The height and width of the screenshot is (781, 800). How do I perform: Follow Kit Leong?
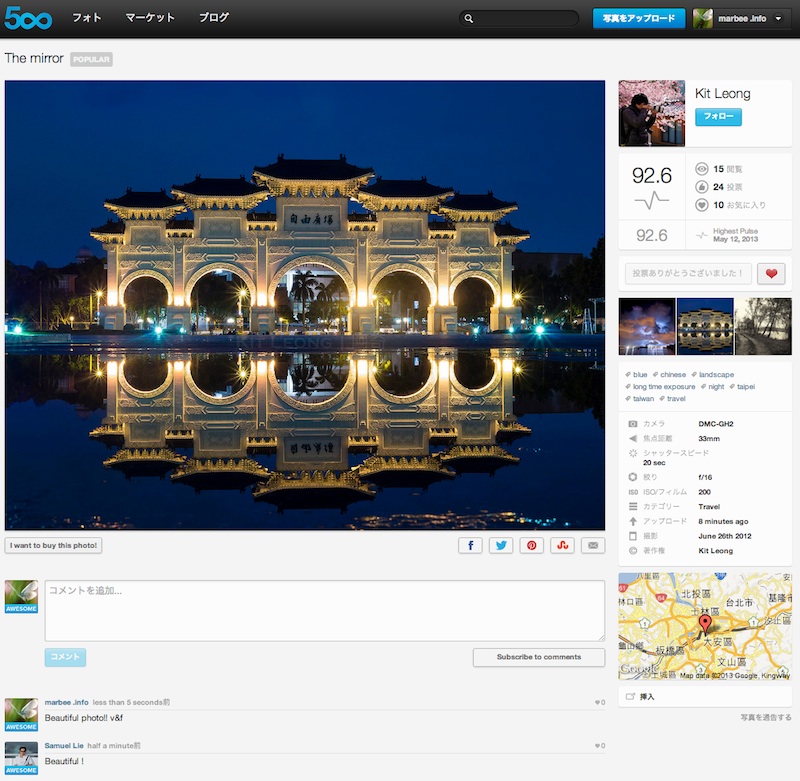tap(718, 117)
